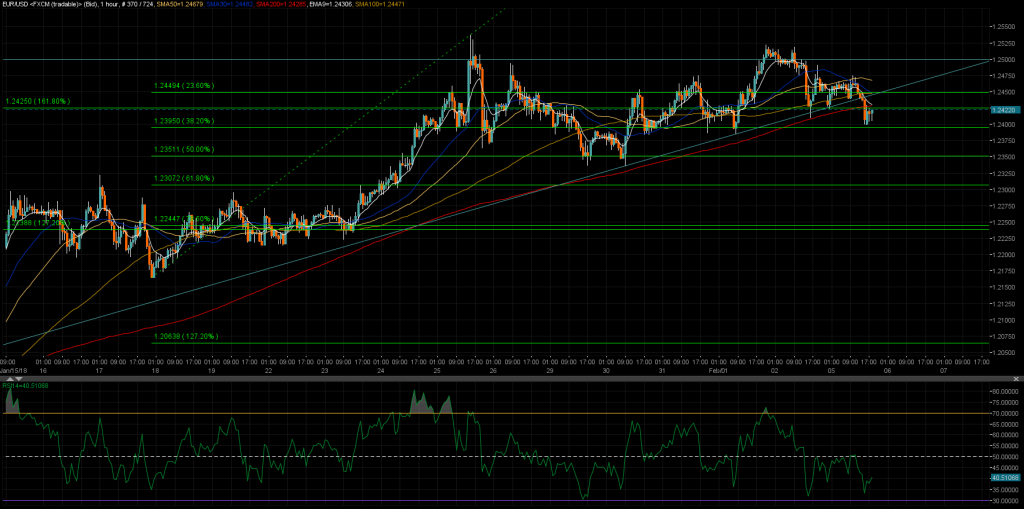Select the 1.20638 (127.20%) Fibonacci label
This screenshot has height=509, width=1024.
pyautogui.click(x=184, y=336)
